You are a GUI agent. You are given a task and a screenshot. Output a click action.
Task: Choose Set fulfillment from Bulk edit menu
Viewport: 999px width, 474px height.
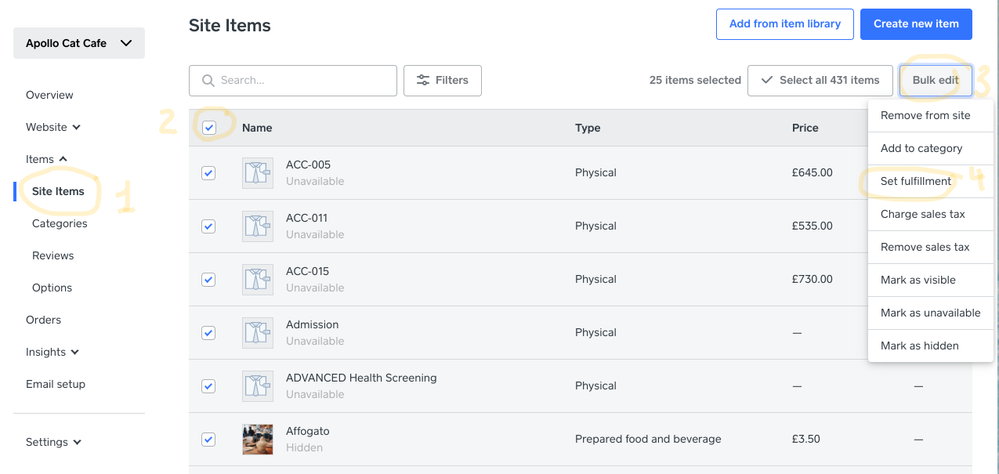tap(915, 181)
